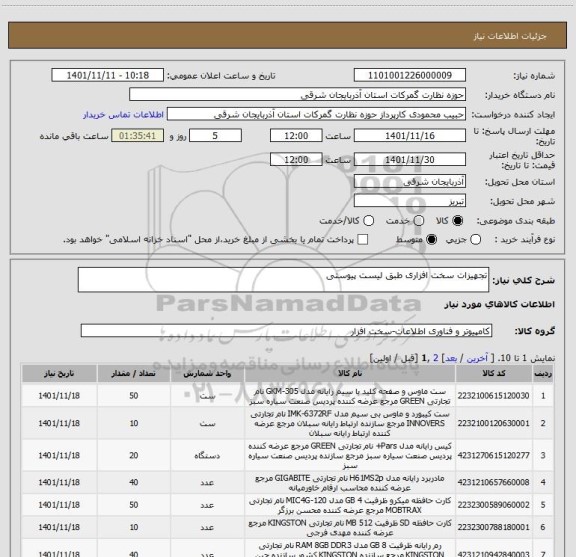Click the general description text box

point(283,280)
